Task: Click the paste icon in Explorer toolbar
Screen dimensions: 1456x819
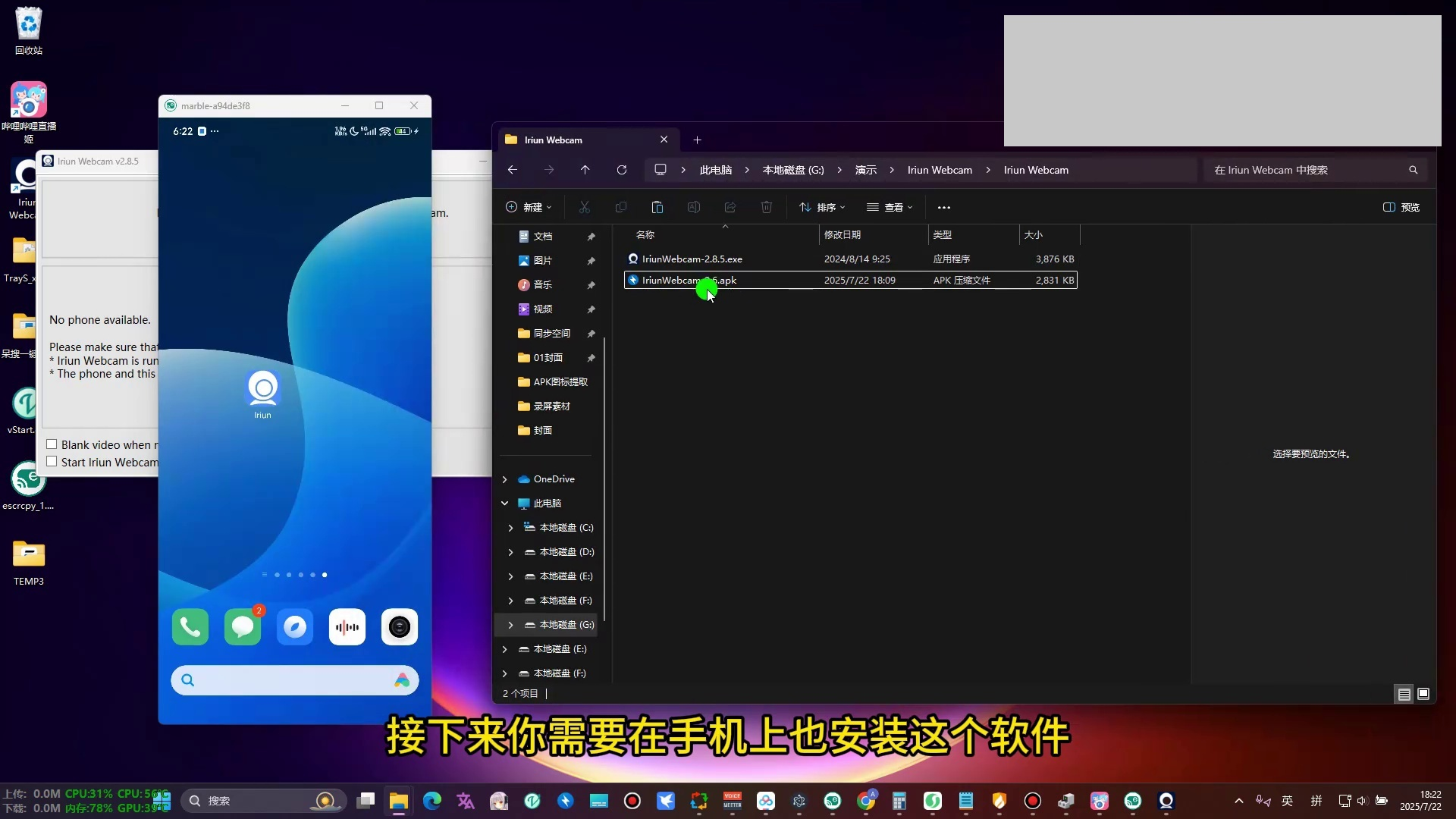Action: point(657,207)
